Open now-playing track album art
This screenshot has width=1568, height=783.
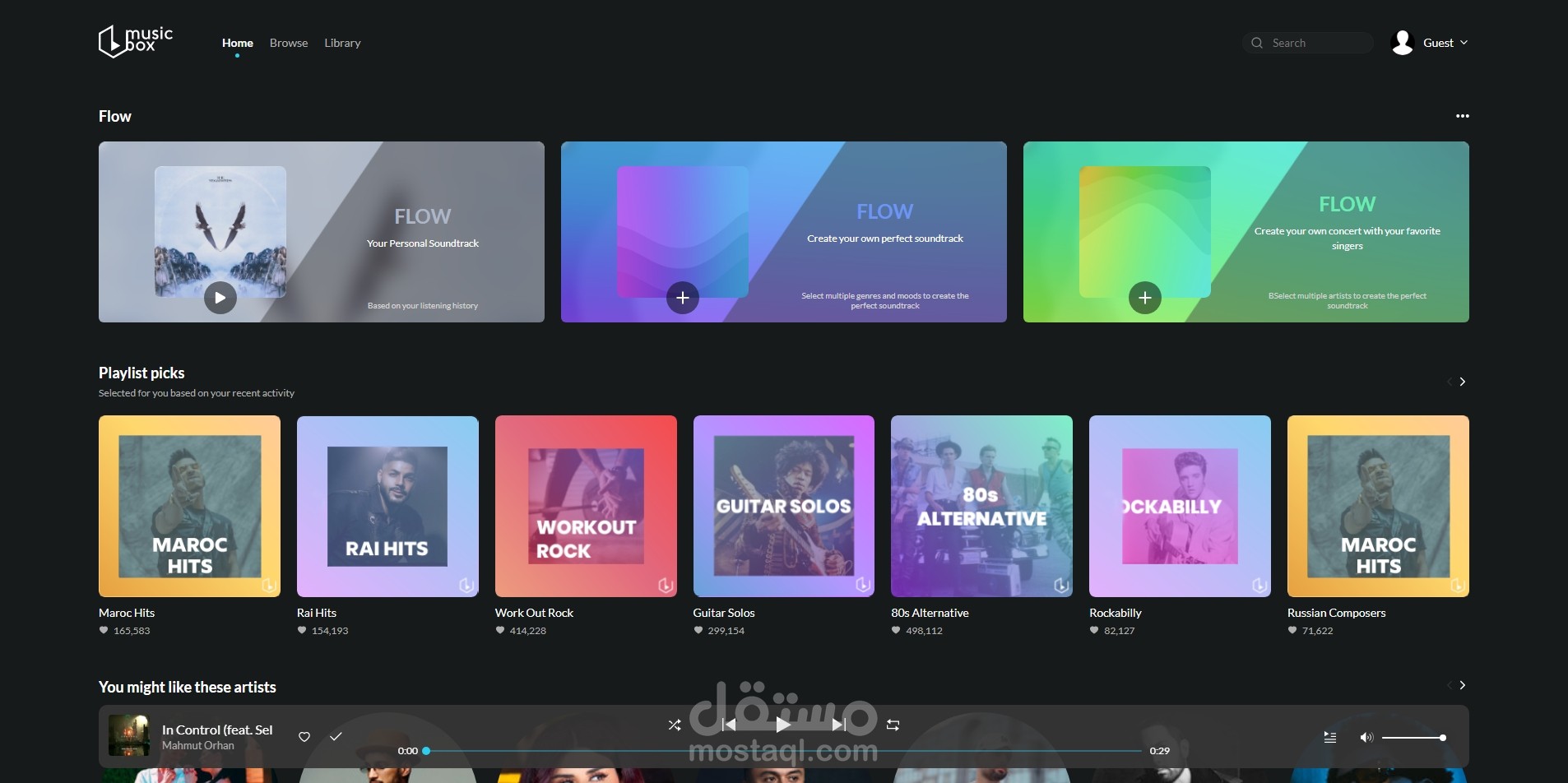[129, 735]
